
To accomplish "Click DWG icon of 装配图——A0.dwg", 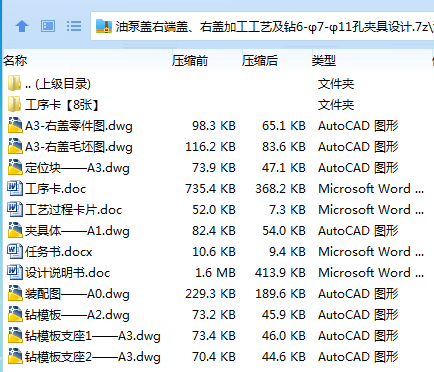I will [15, 293].
